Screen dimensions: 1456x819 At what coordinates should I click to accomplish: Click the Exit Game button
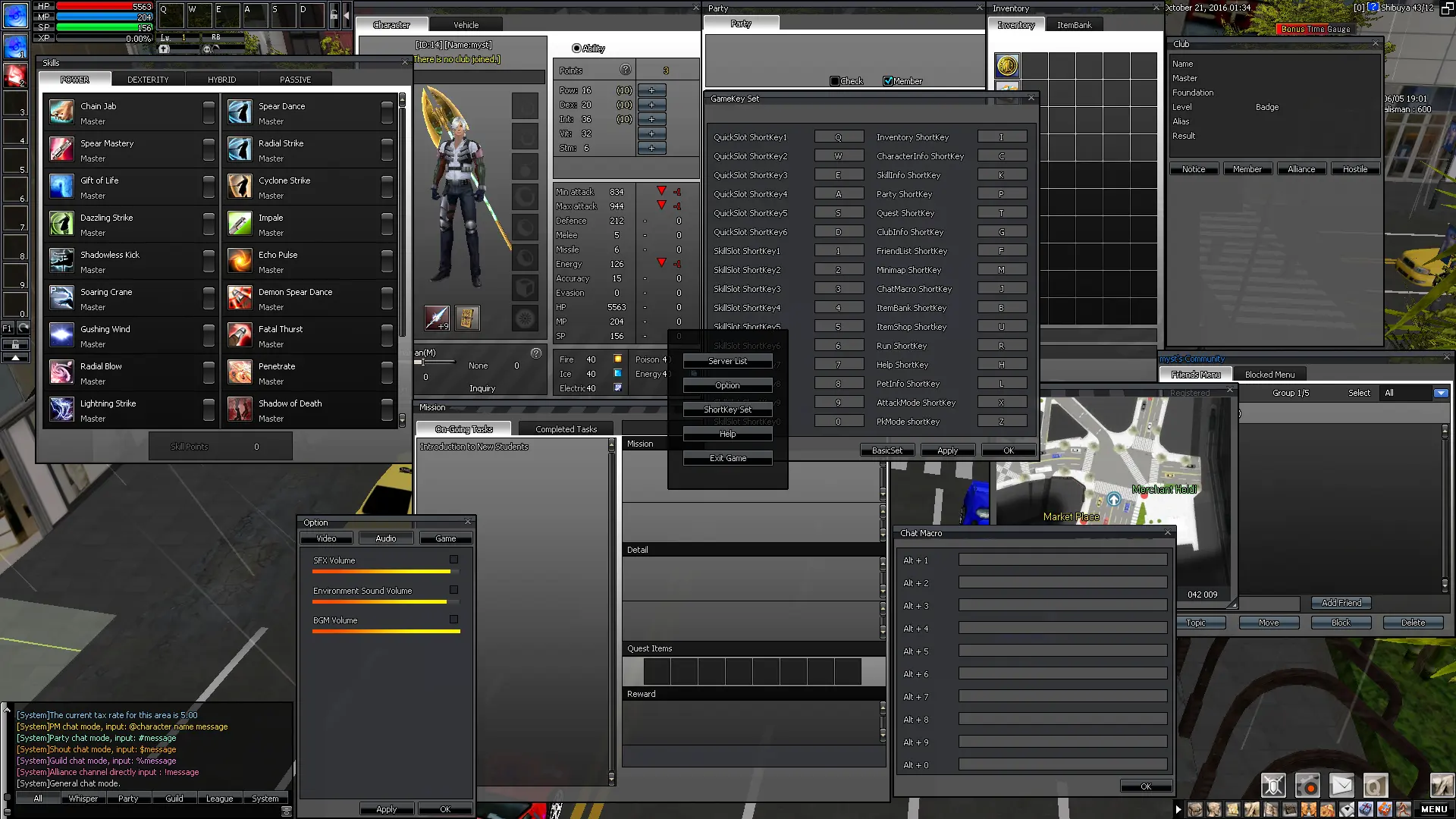point(728,458)
